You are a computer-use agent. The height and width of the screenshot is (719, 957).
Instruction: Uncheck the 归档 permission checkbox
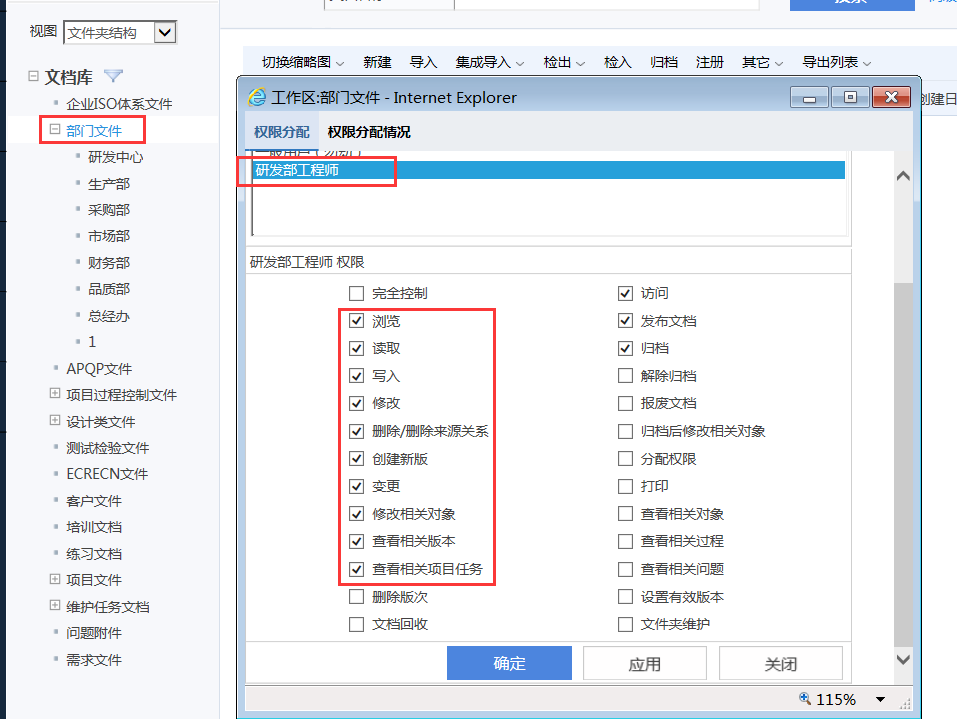point(625,349)
